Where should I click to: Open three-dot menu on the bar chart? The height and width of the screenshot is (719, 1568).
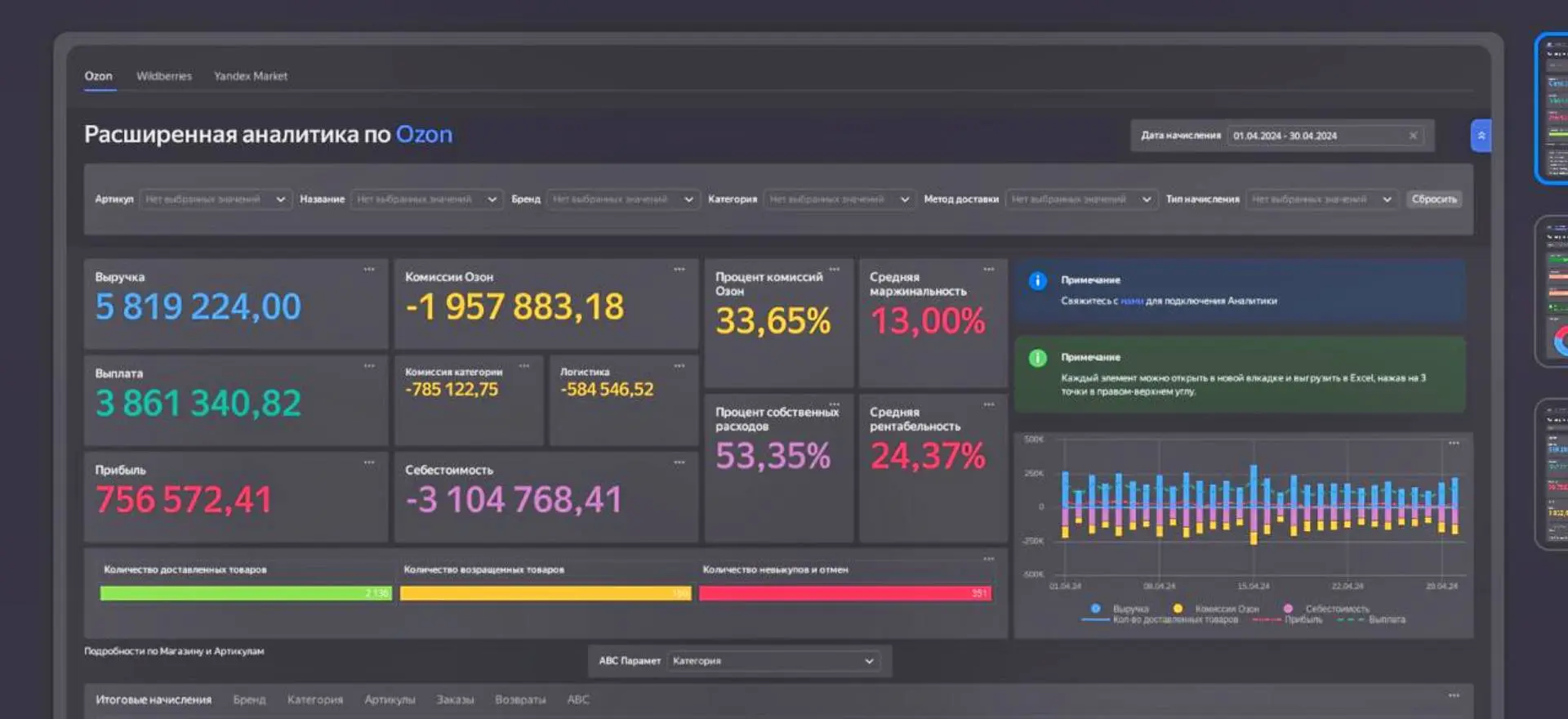1454,443
